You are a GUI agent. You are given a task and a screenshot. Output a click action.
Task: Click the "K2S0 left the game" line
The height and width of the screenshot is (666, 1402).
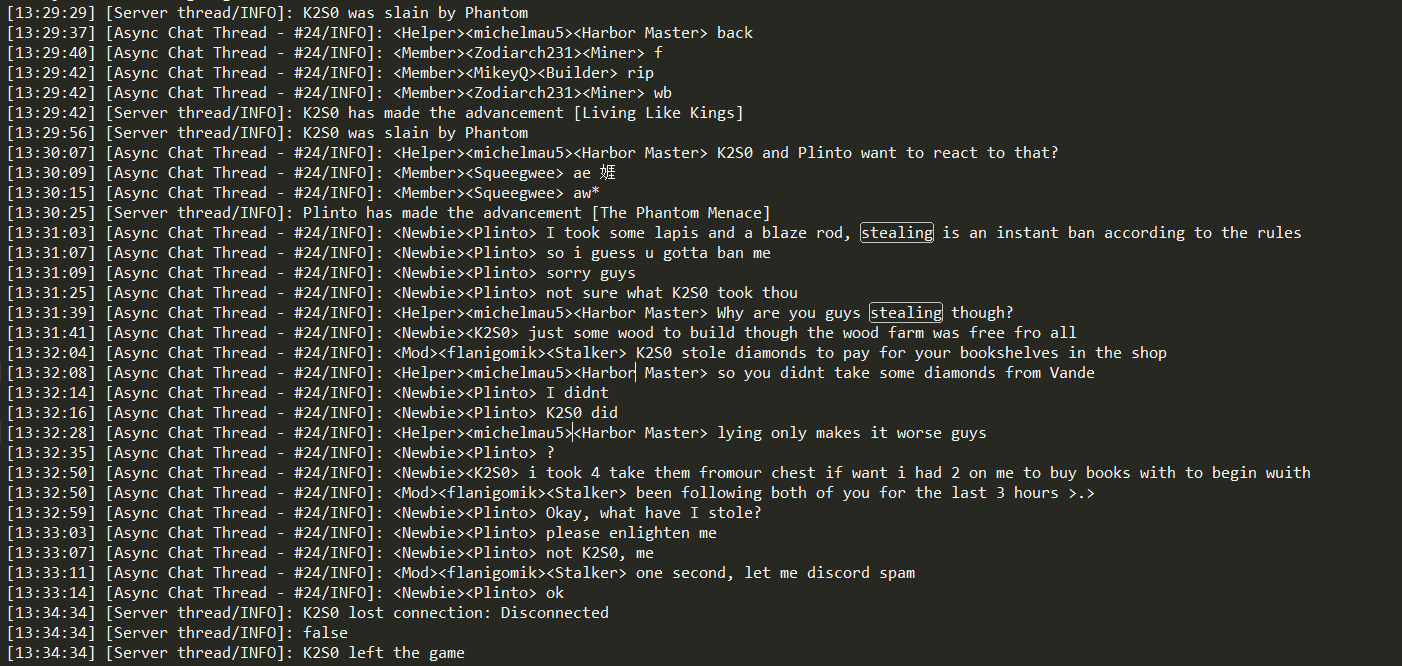coord(384,653)
